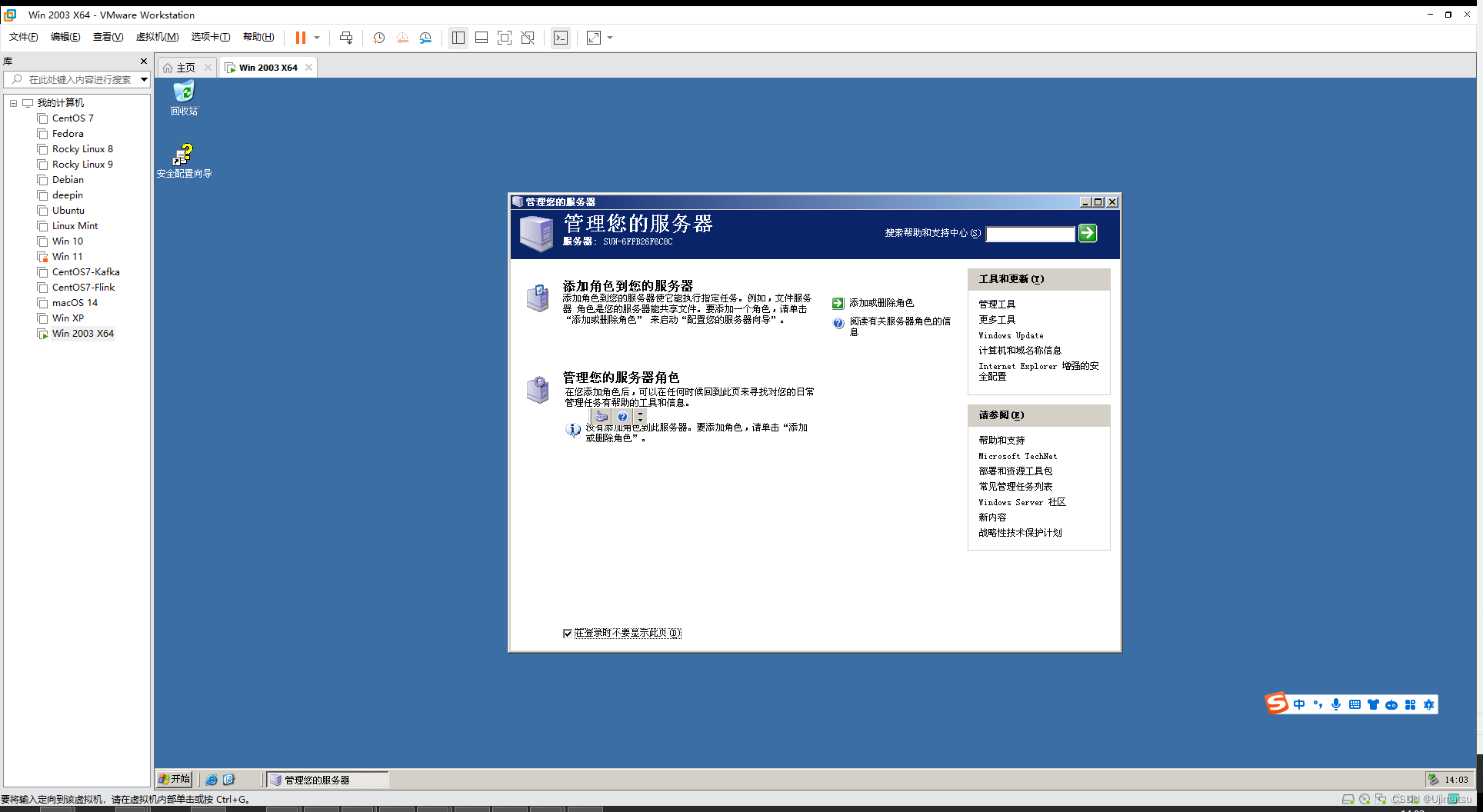Select Fedora in the library
Image resolution: width=1483 pixels, height=812 pixels.
pyautogui.click(x=68, y=133)
